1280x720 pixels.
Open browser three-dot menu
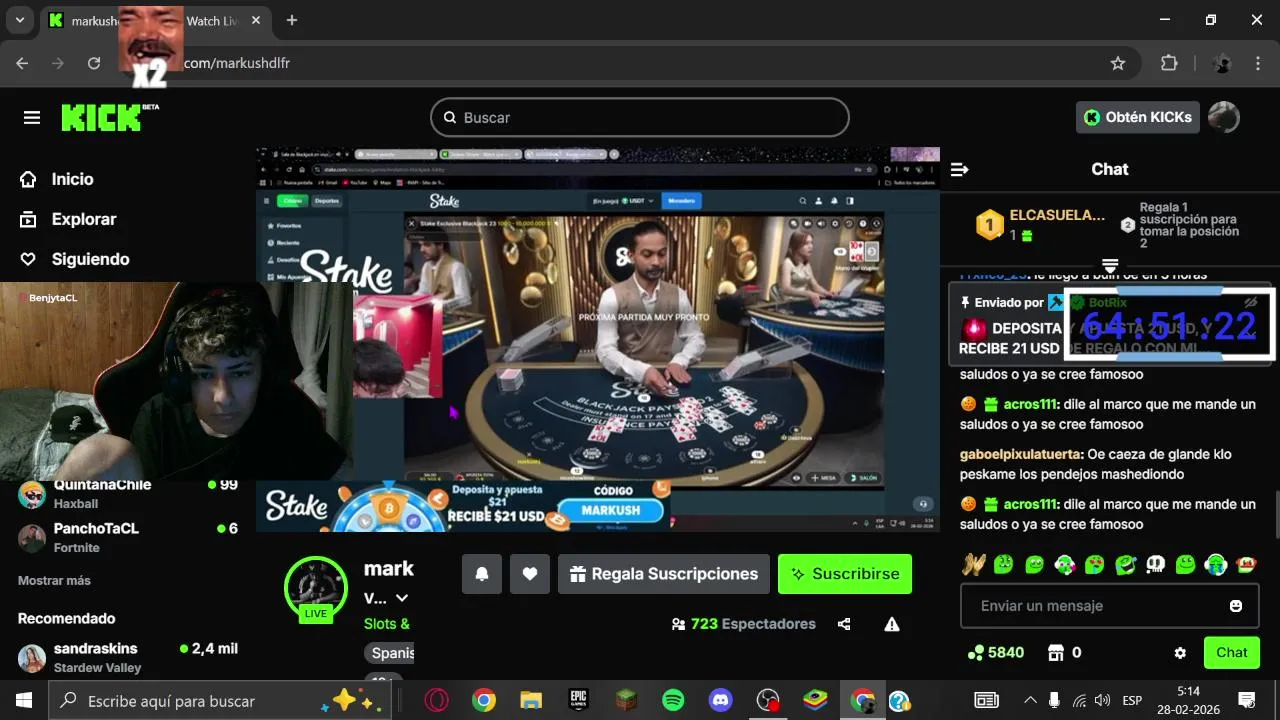[1257, 63]
